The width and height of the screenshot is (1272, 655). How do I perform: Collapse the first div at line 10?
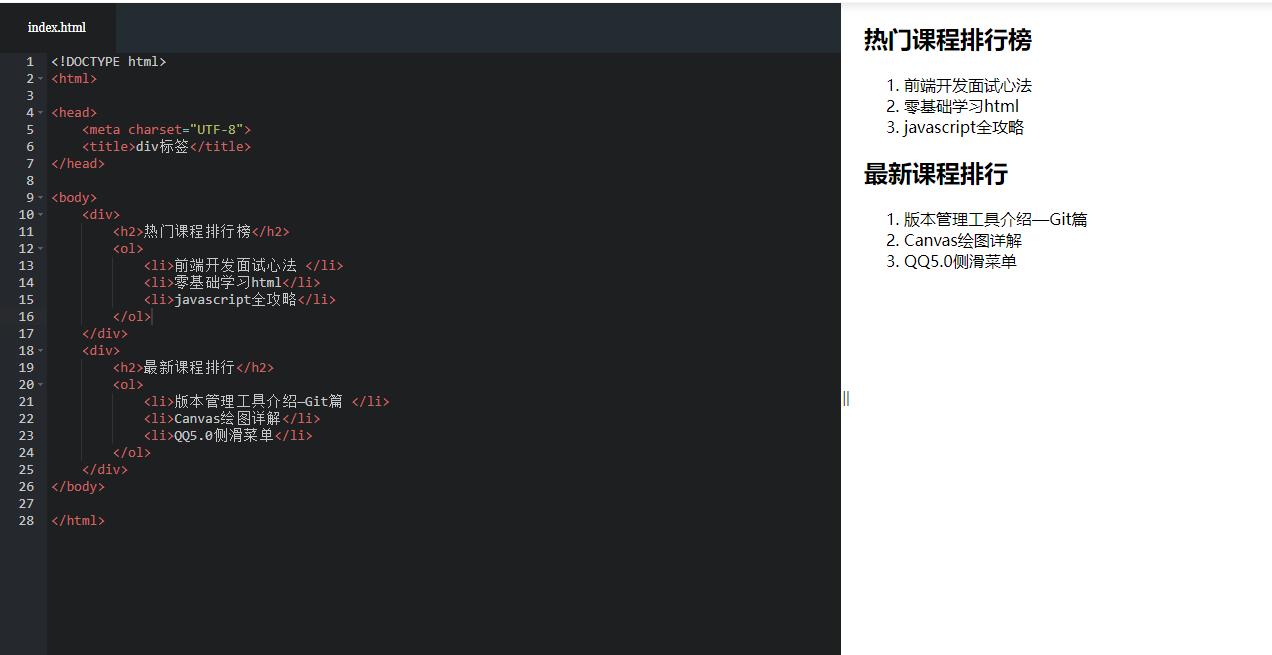coord(41,214)
